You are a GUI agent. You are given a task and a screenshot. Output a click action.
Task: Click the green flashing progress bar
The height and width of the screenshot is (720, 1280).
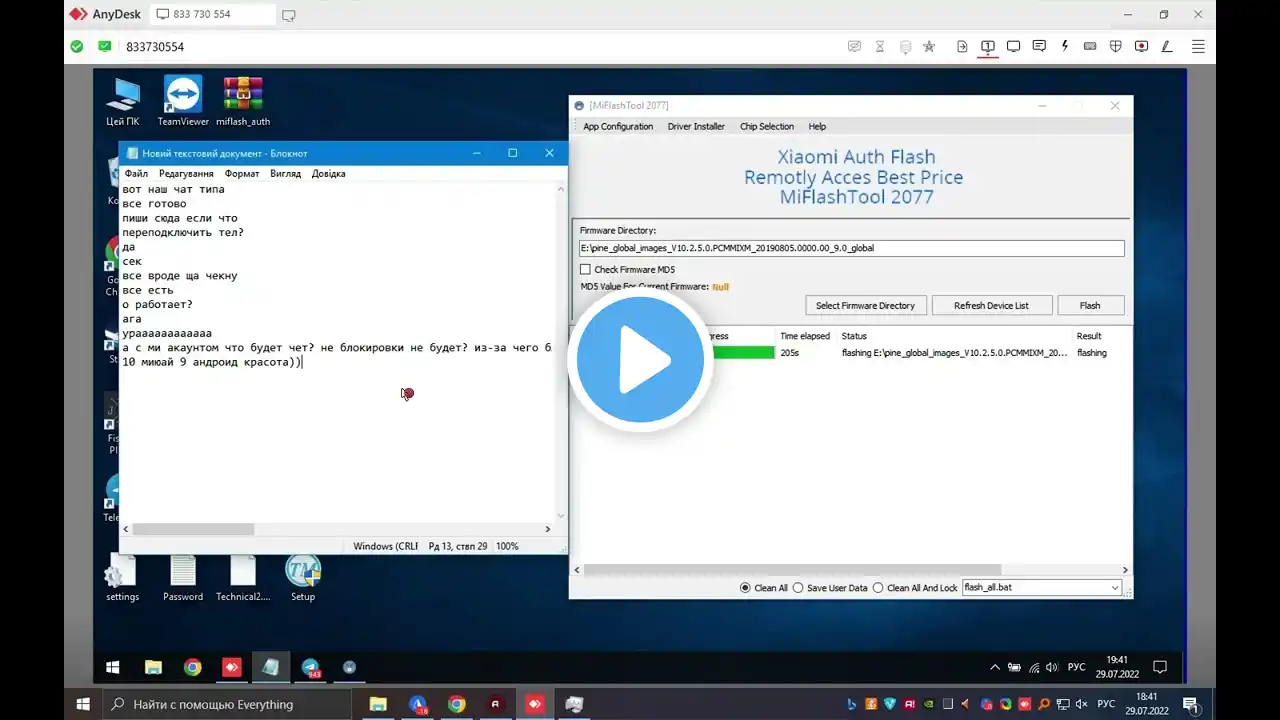tap(742, 353)
